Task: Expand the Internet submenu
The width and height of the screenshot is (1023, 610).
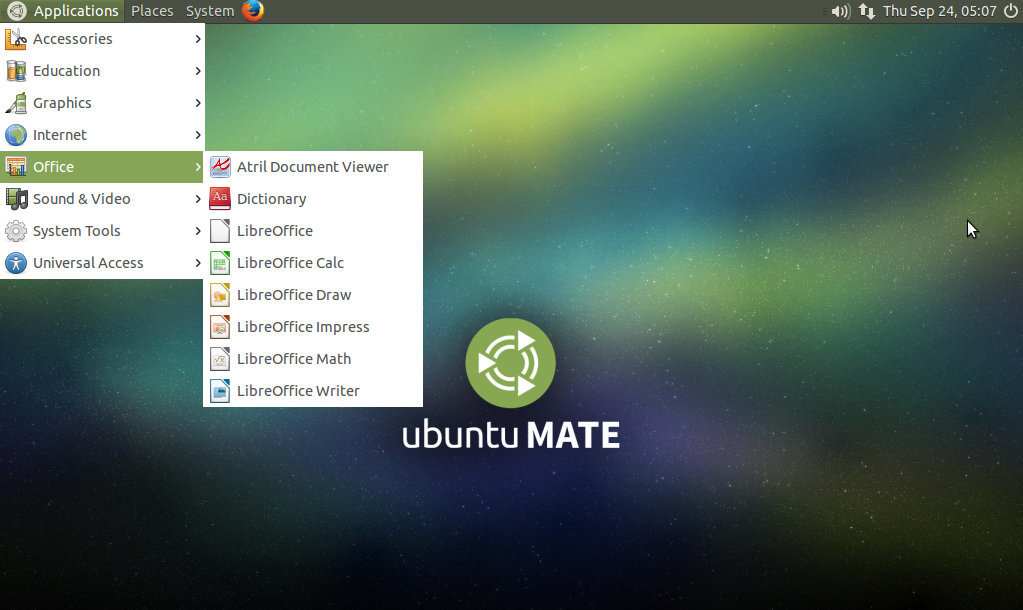Action: point(60,134)
